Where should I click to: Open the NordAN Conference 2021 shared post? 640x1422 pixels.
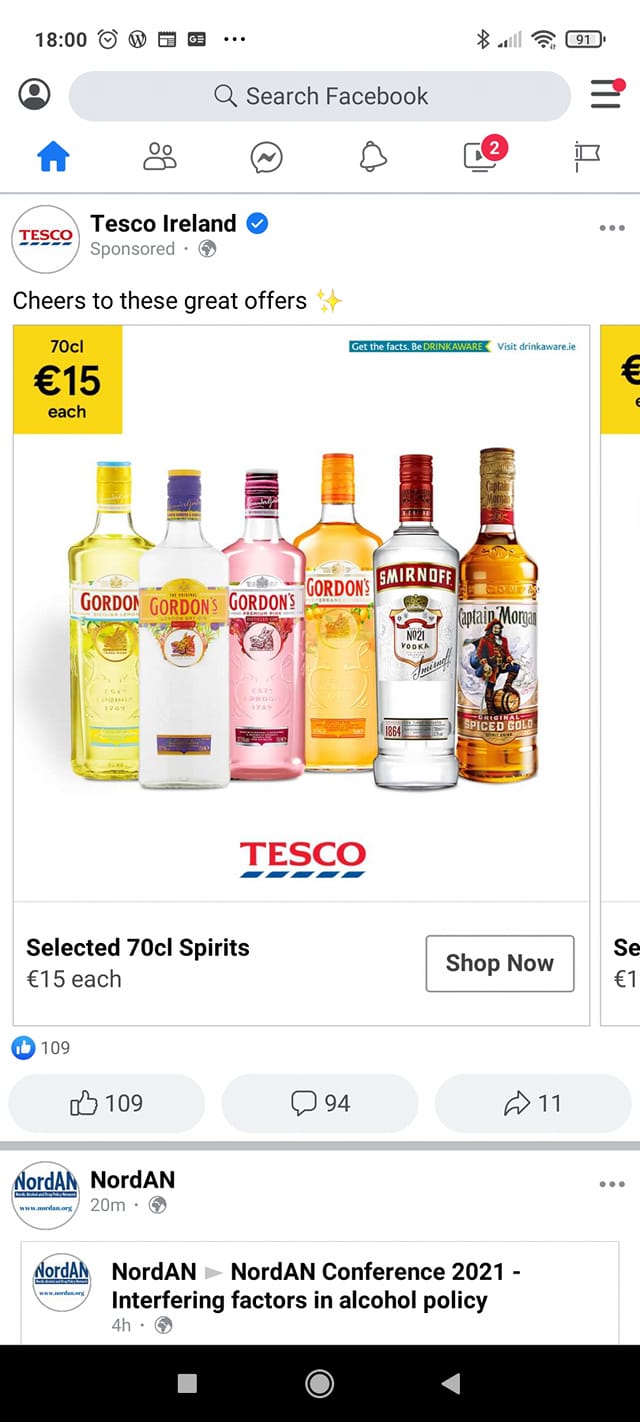click(320, 1292)
